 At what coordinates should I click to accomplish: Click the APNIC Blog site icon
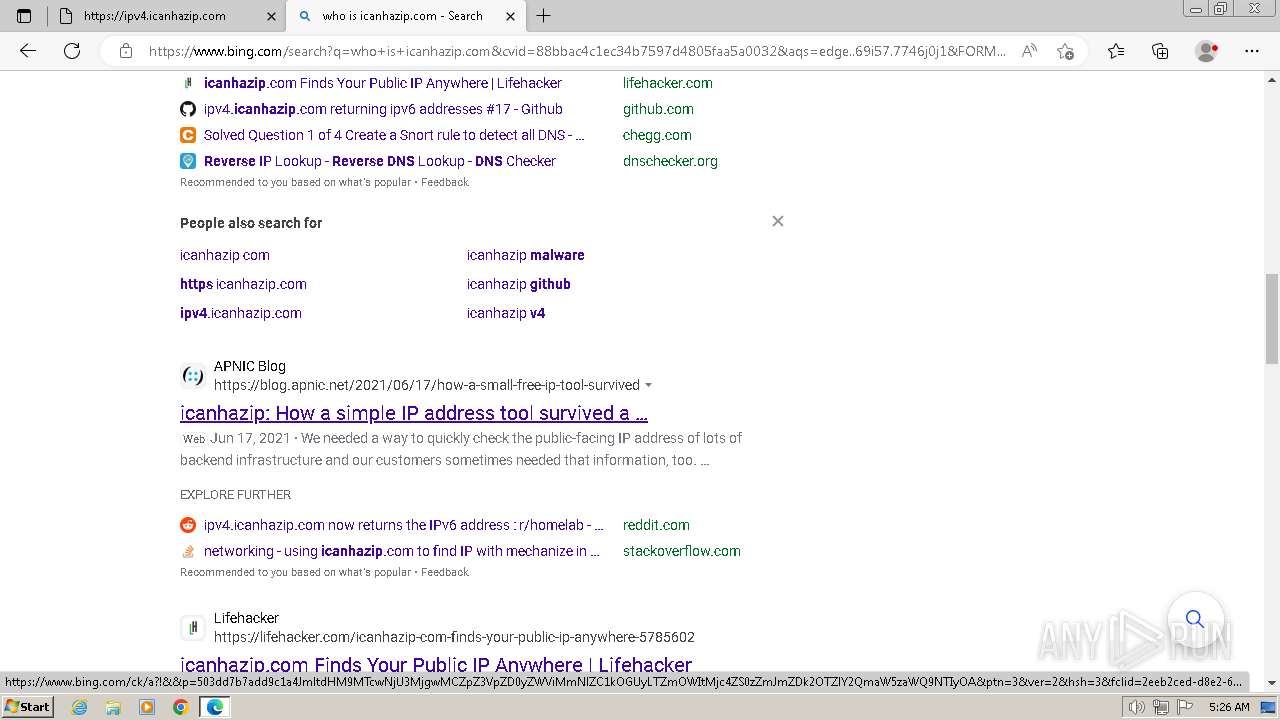tap(192, 376)
